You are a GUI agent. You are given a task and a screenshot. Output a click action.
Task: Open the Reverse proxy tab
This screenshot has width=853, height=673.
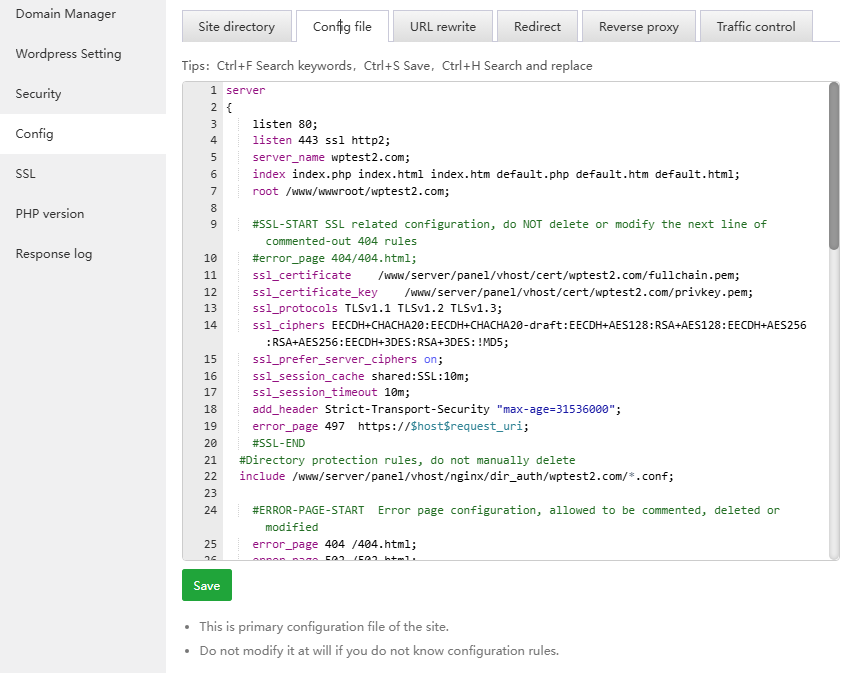click(638, 27)
